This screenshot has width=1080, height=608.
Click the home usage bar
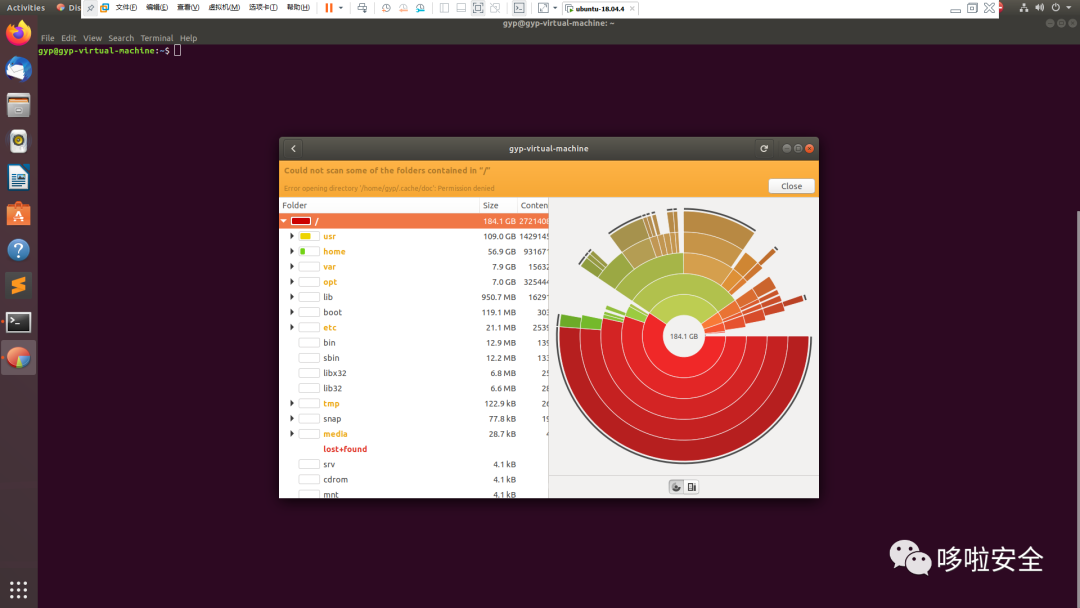click(309, 251)
